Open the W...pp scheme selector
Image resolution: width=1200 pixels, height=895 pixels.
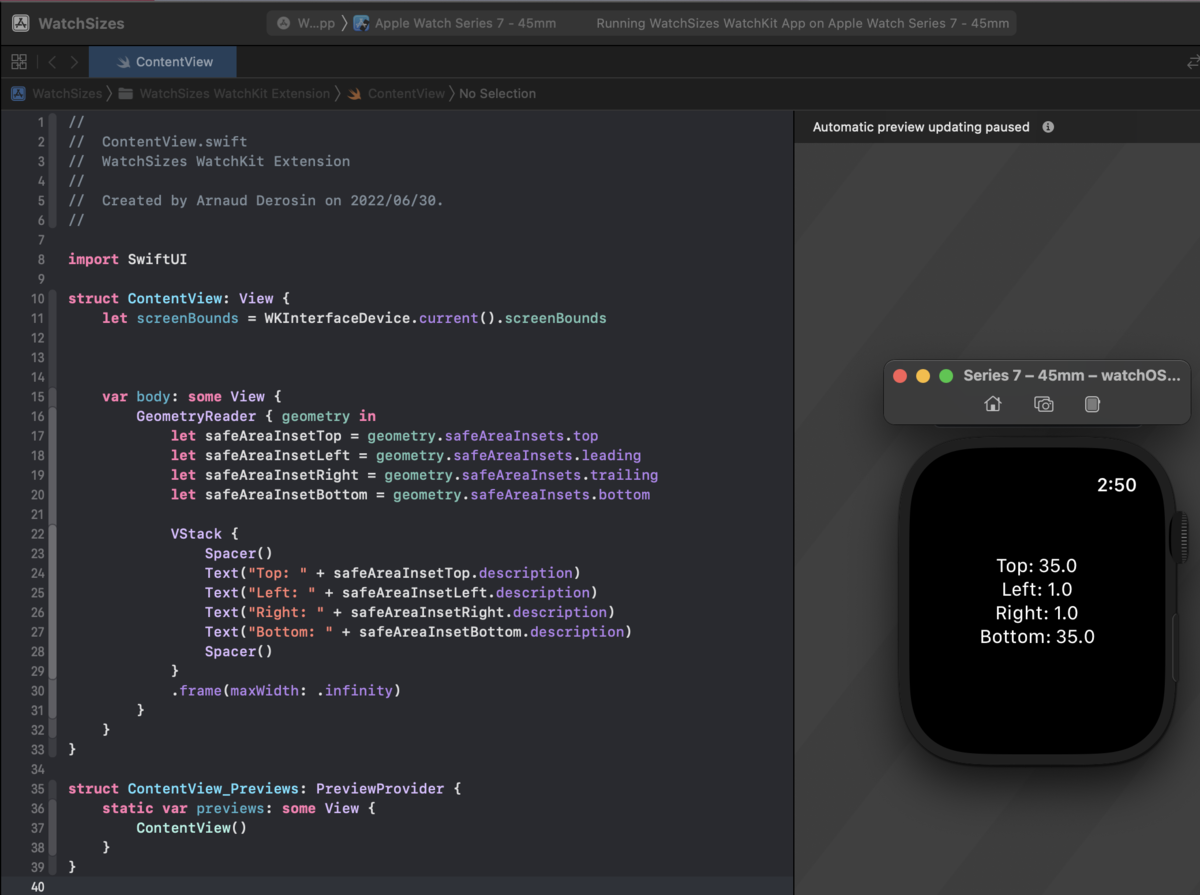[x=306, y=23]
